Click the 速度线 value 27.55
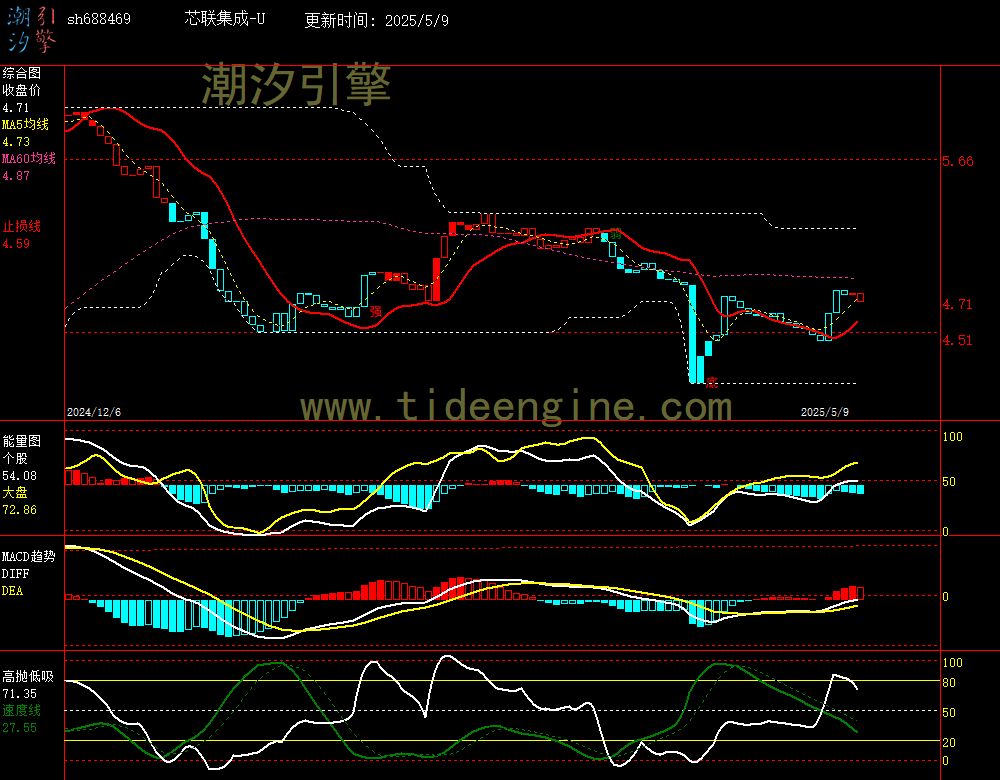Image resolution: width=1000 pixels, height=780 pixels. 19,728
